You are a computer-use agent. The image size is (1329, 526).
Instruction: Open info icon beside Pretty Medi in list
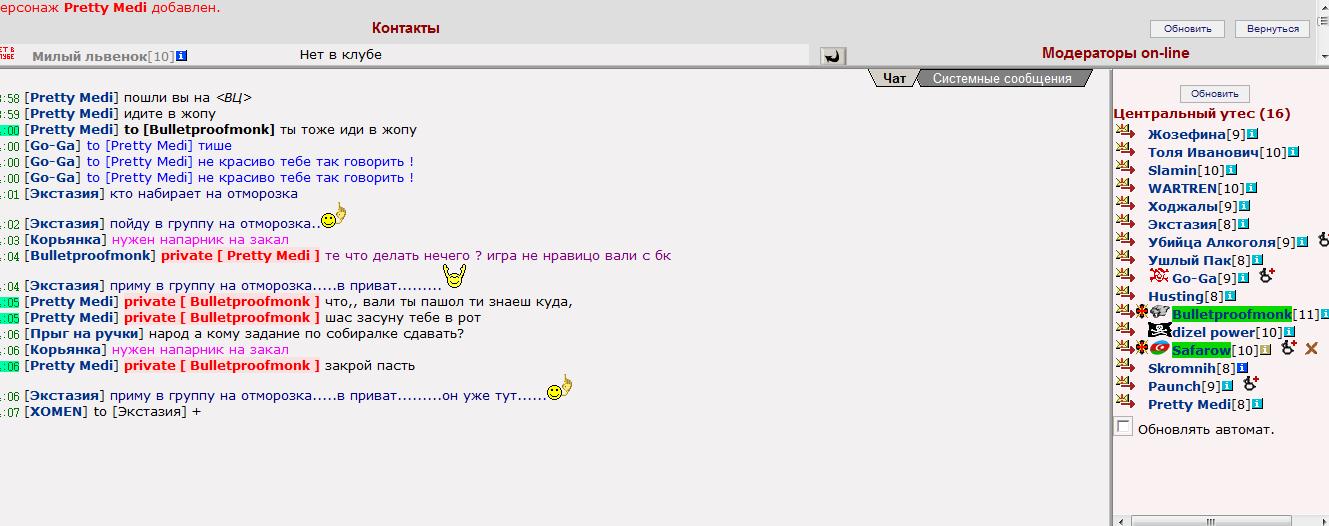click(x=1257, y=404)
